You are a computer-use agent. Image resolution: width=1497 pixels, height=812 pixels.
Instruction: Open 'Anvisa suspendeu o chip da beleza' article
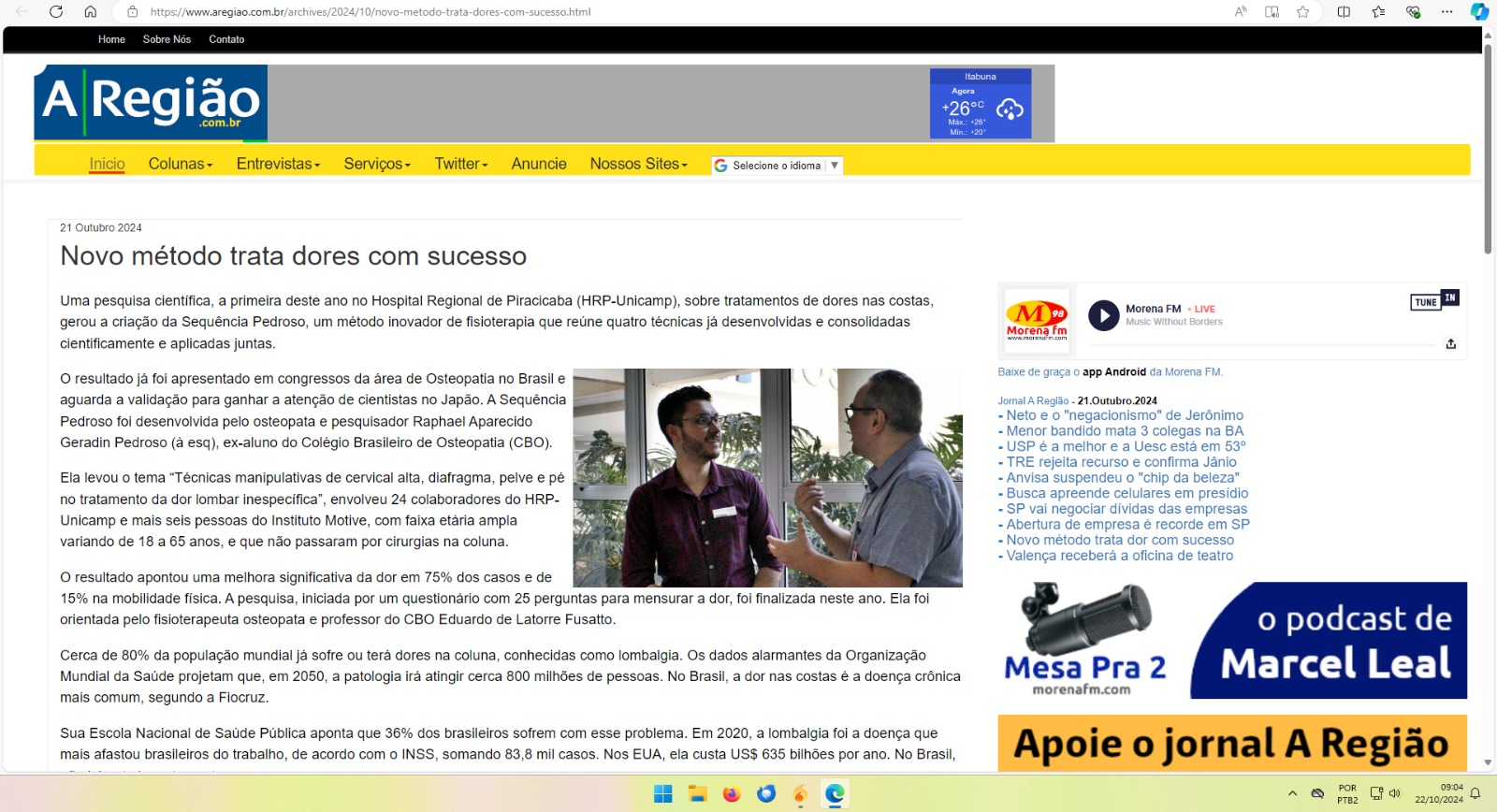pyautogui.click(x=1123, y=478)
